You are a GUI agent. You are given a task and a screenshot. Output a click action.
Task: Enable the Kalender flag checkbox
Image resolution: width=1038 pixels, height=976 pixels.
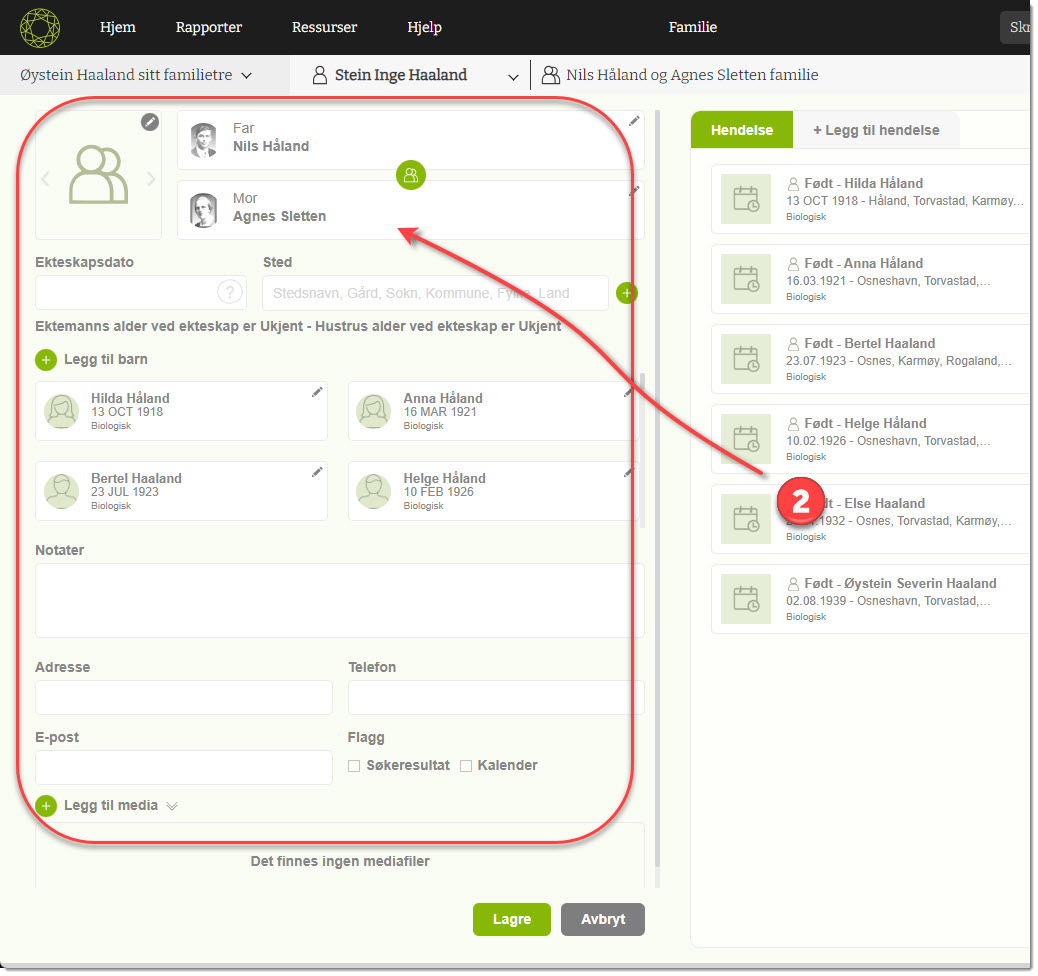coord(466,766)
